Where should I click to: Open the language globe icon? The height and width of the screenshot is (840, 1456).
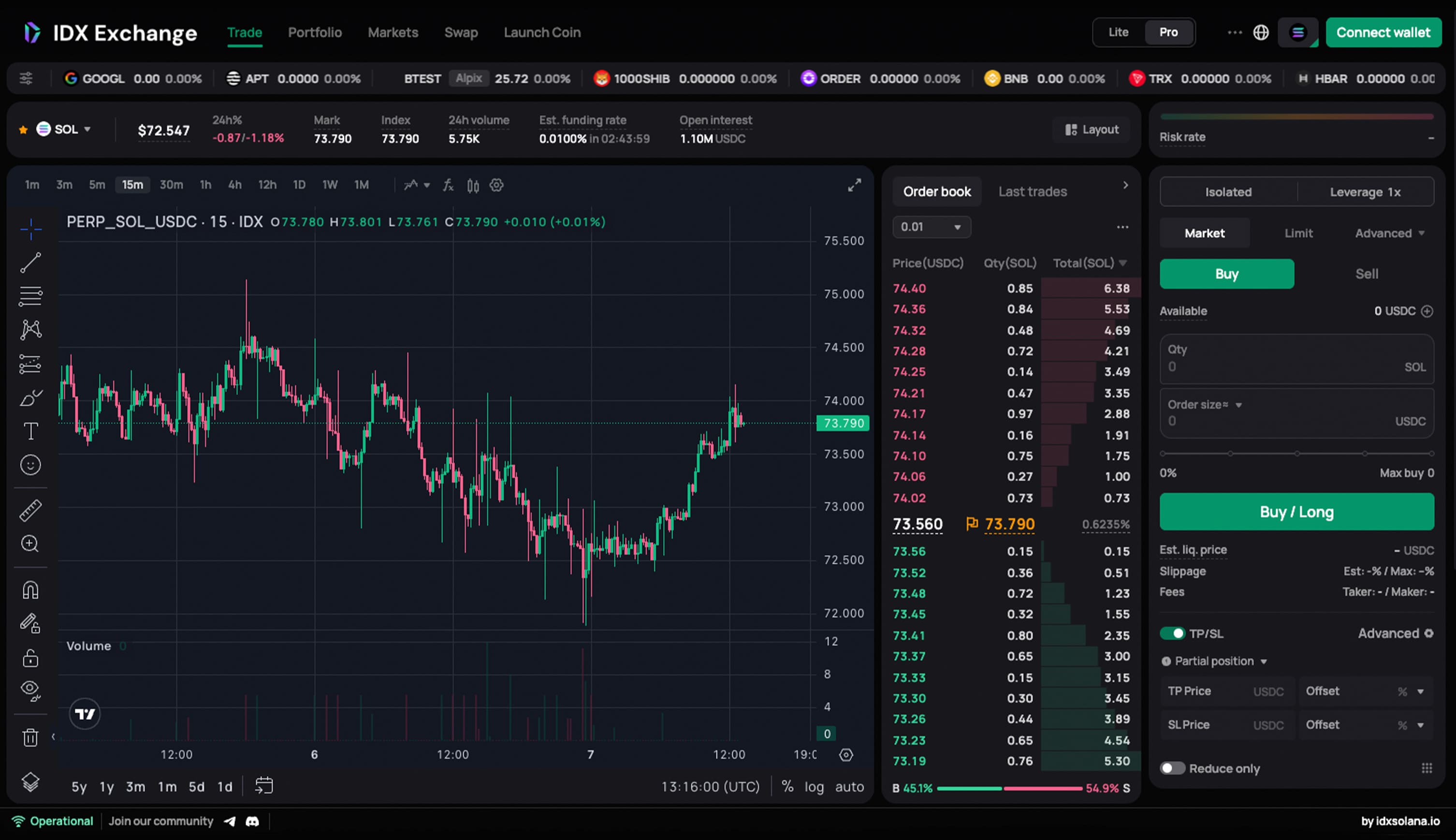point(1261,32)
